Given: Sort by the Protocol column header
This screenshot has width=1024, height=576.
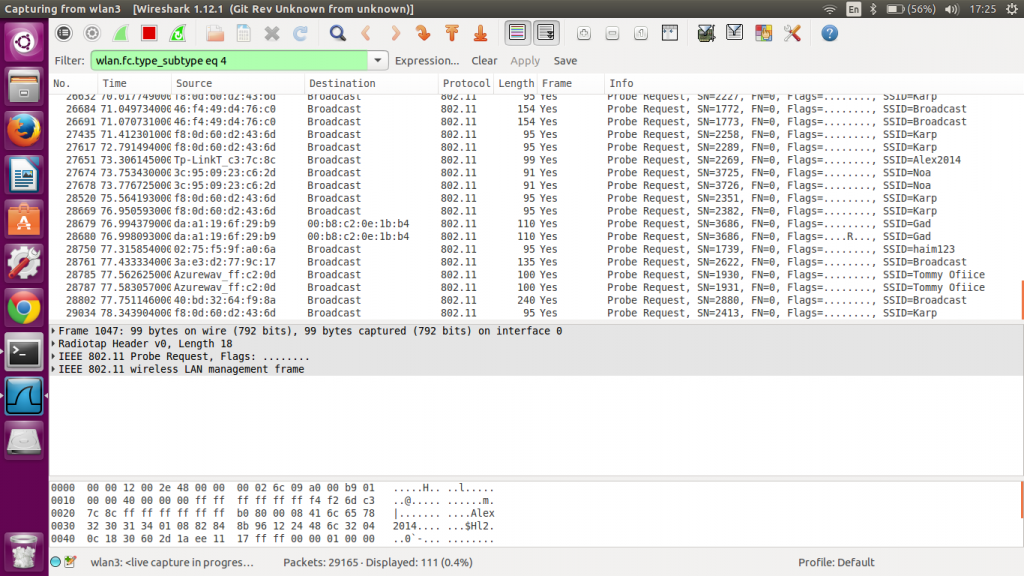Looking at the screenshot, I should click(x=466, y=84).
